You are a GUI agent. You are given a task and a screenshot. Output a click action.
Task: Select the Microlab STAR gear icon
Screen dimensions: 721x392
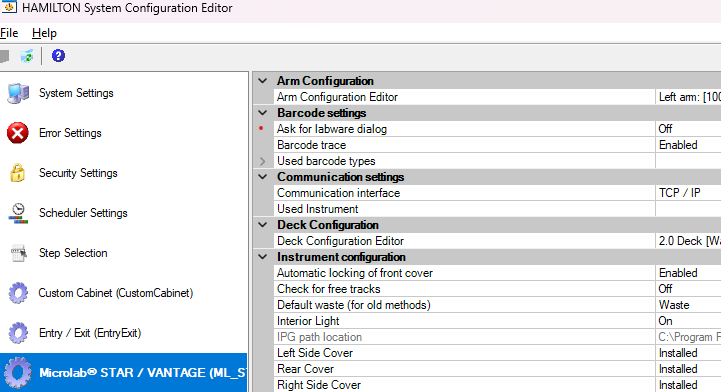[x=18, y=373]
